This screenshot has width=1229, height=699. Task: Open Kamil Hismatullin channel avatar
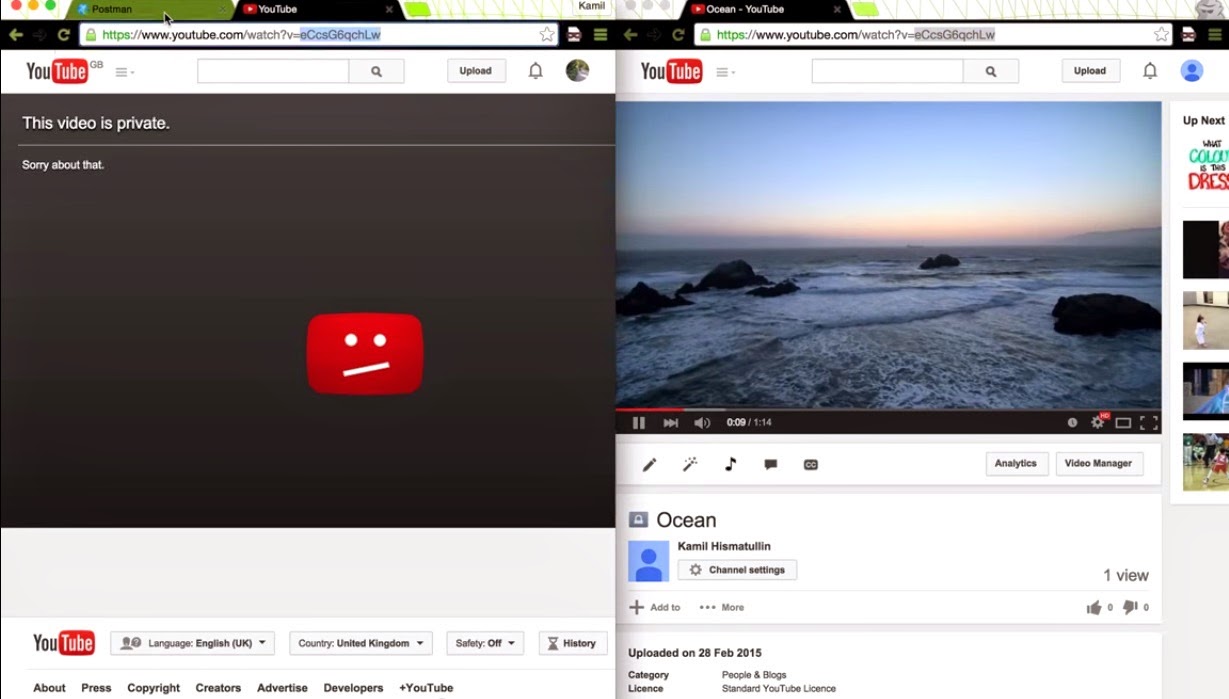648,561
